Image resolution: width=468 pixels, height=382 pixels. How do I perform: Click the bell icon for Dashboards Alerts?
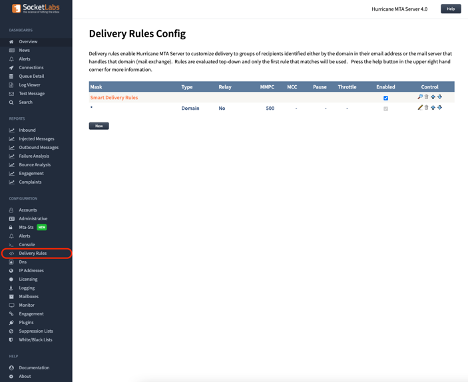click(11, 59)
